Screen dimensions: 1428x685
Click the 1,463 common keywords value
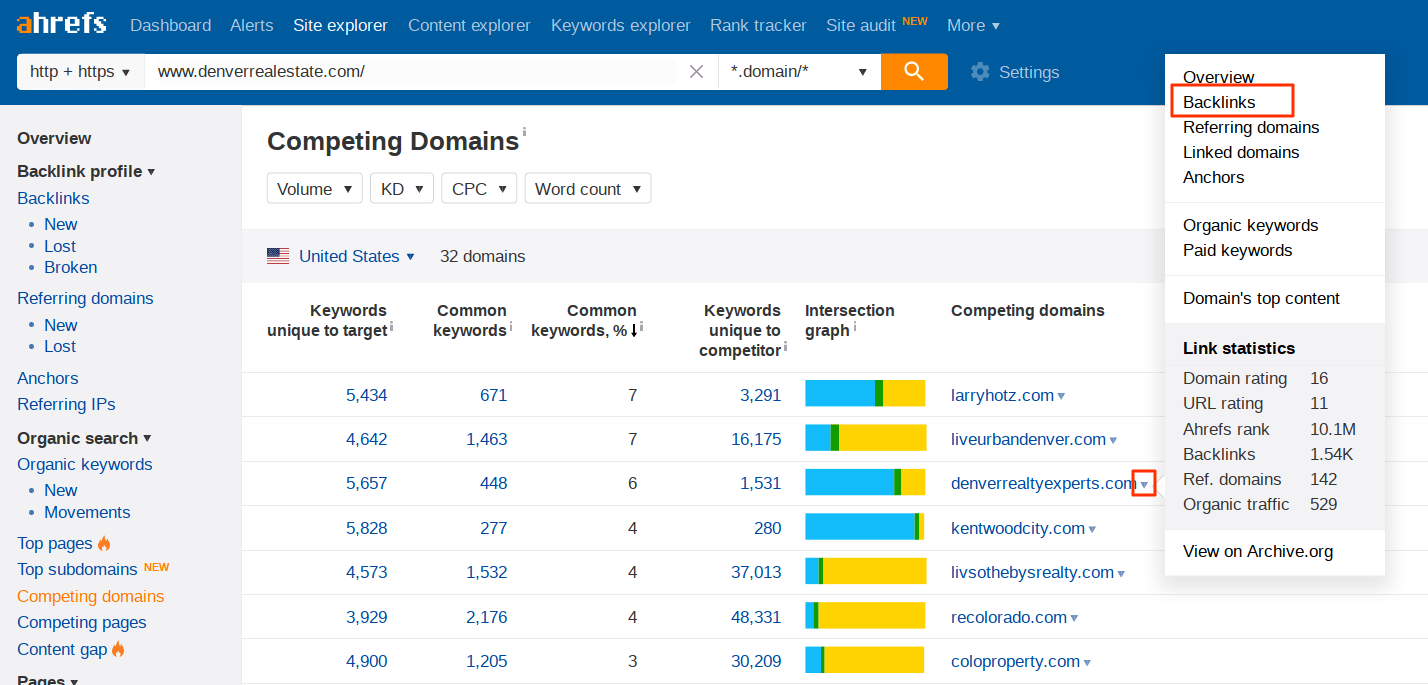pos(486,439)
